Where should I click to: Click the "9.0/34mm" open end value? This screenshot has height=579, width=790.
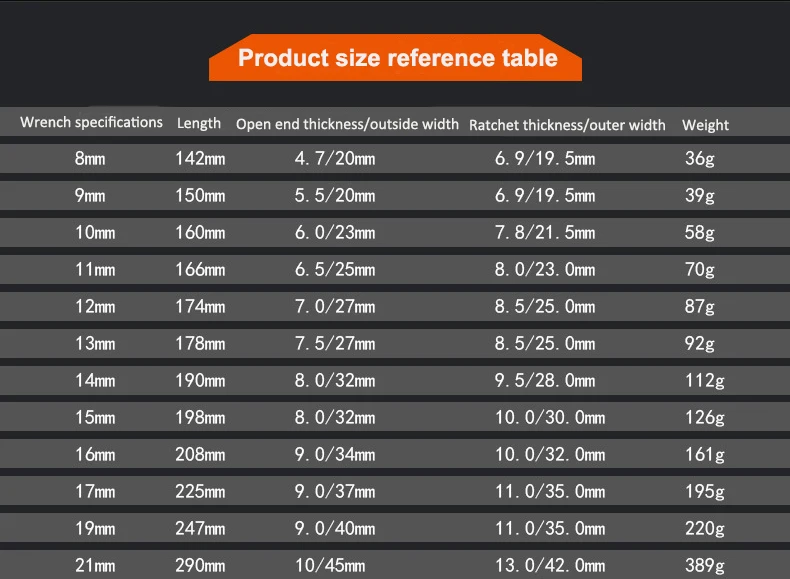pos(335,455)
